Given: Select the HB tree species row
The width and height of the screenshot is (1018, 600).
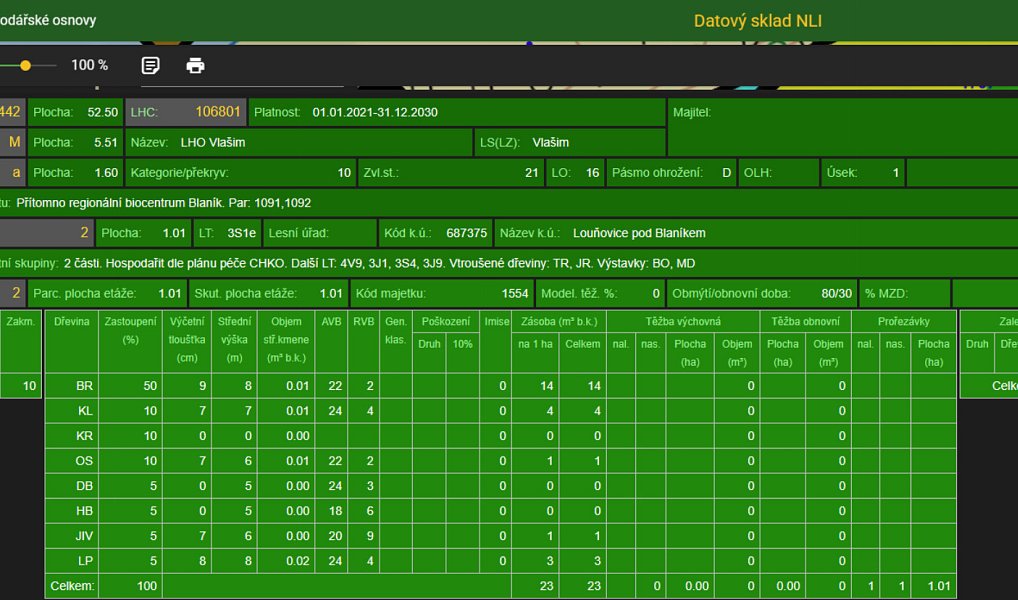Looking at the screenshot, I should 501,511.
